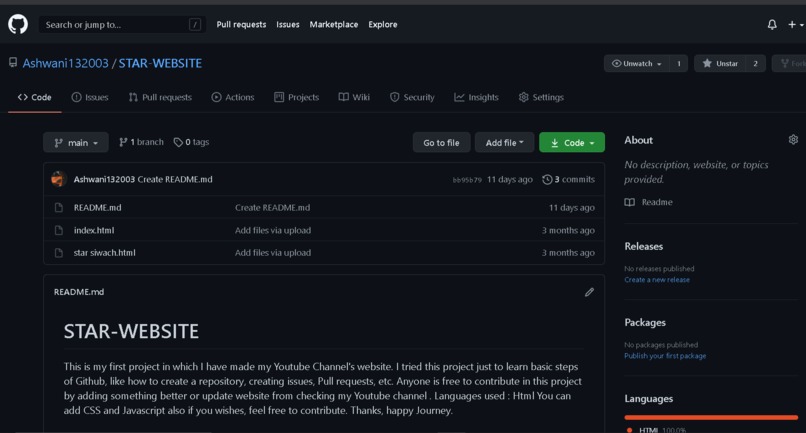Fork the repository

coord(792,63)
